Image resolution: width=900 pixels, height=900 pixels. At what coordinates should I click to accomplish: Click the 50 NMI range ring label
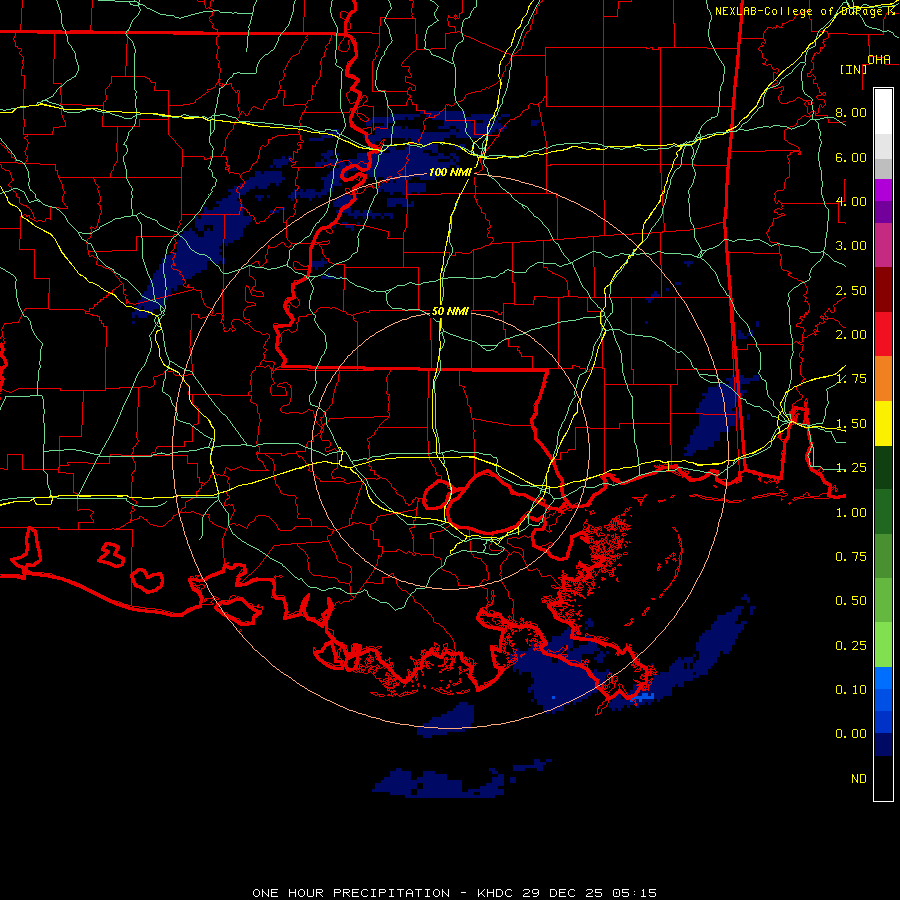click(x=450, y=311)
